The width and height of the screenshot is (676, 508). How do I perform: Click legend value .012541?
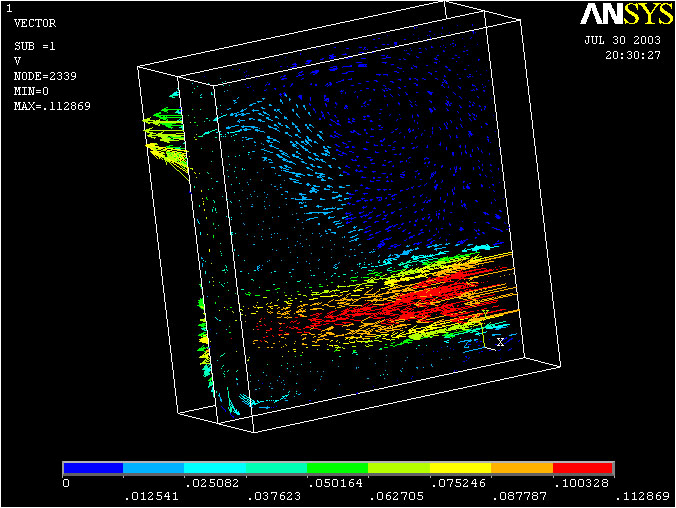(x=152, y=496)
